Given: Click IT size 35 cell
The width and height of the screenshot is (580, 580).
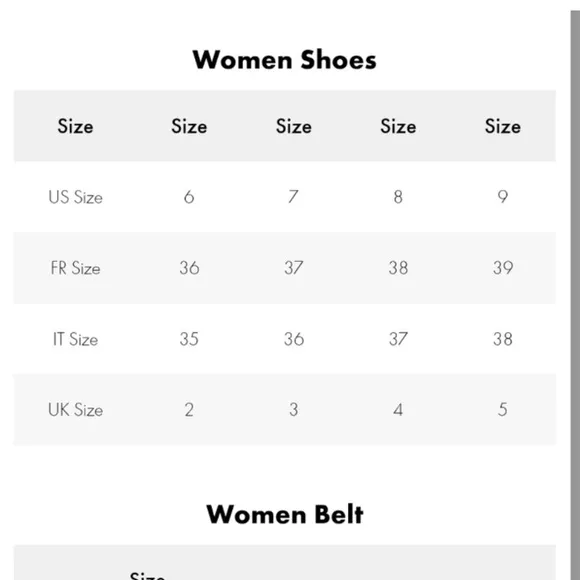Looking at the screenshot, I should (x=189, y=339).
